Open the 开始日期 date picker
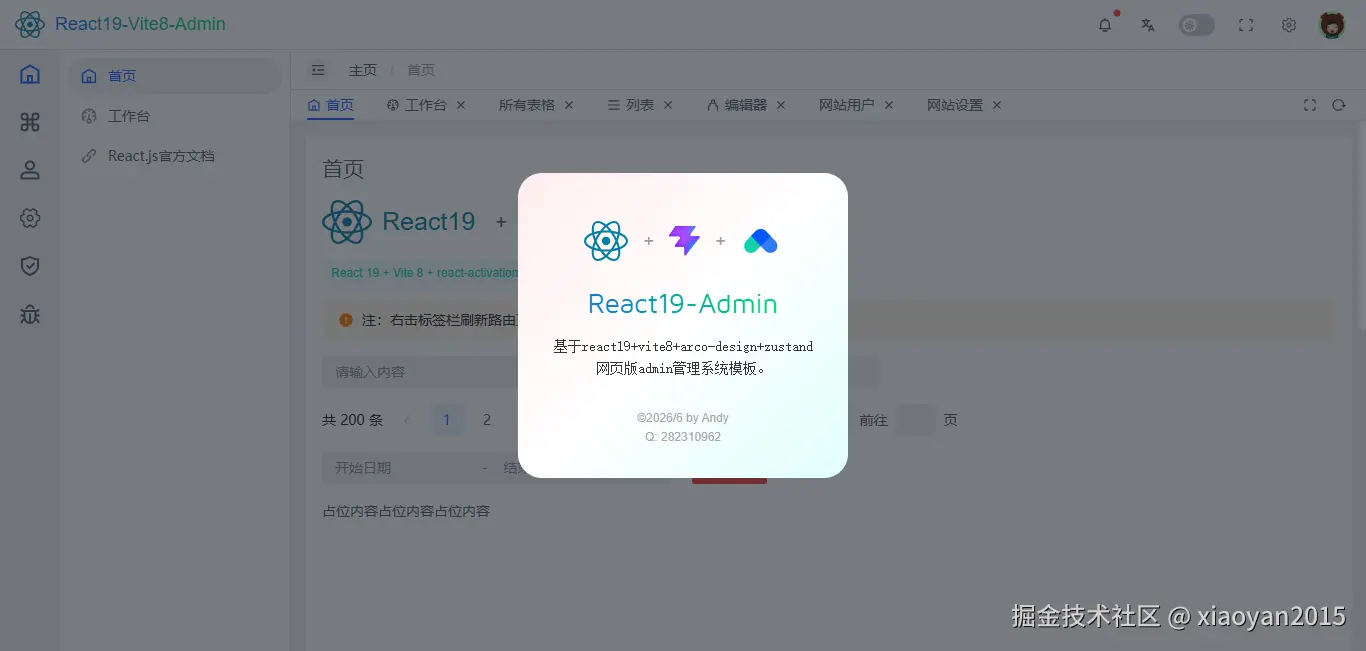Image resolution: width=1366 pixels, height=651 pixels. point(400,468)
